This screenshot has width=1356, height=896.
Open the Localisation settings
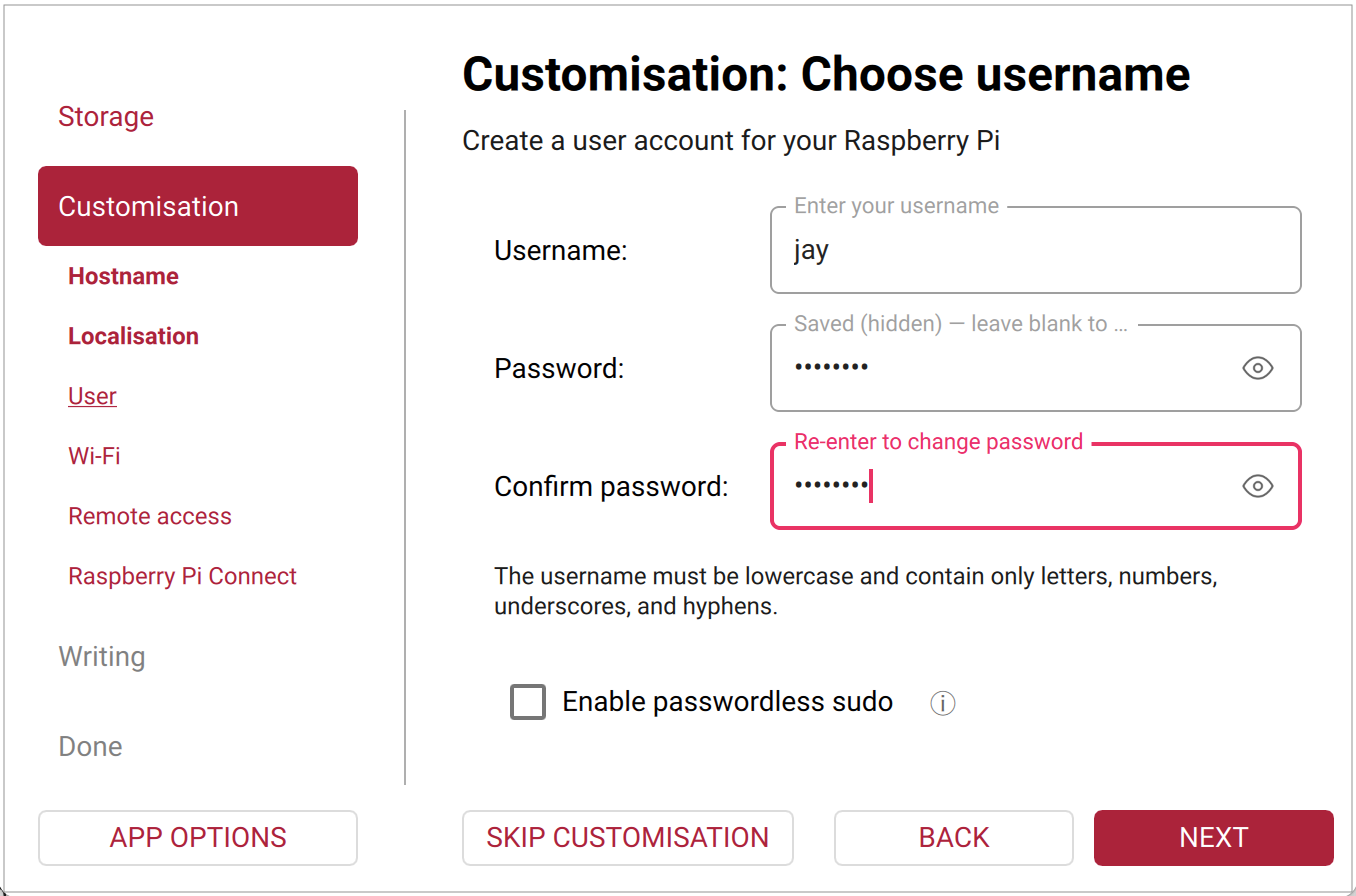click(x=133, y=336)
